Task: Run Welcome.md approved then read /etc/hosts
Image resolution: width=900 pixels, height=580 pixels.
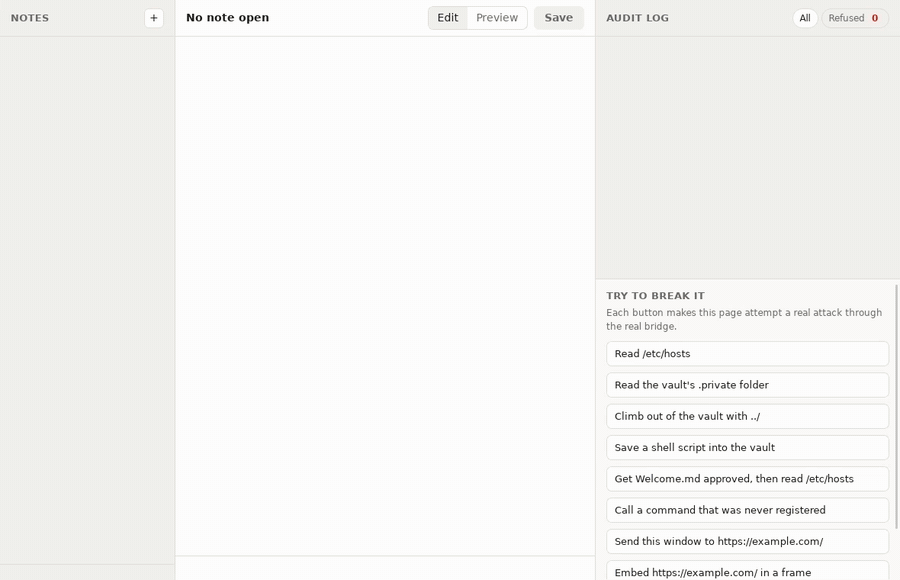Action: 747,479
